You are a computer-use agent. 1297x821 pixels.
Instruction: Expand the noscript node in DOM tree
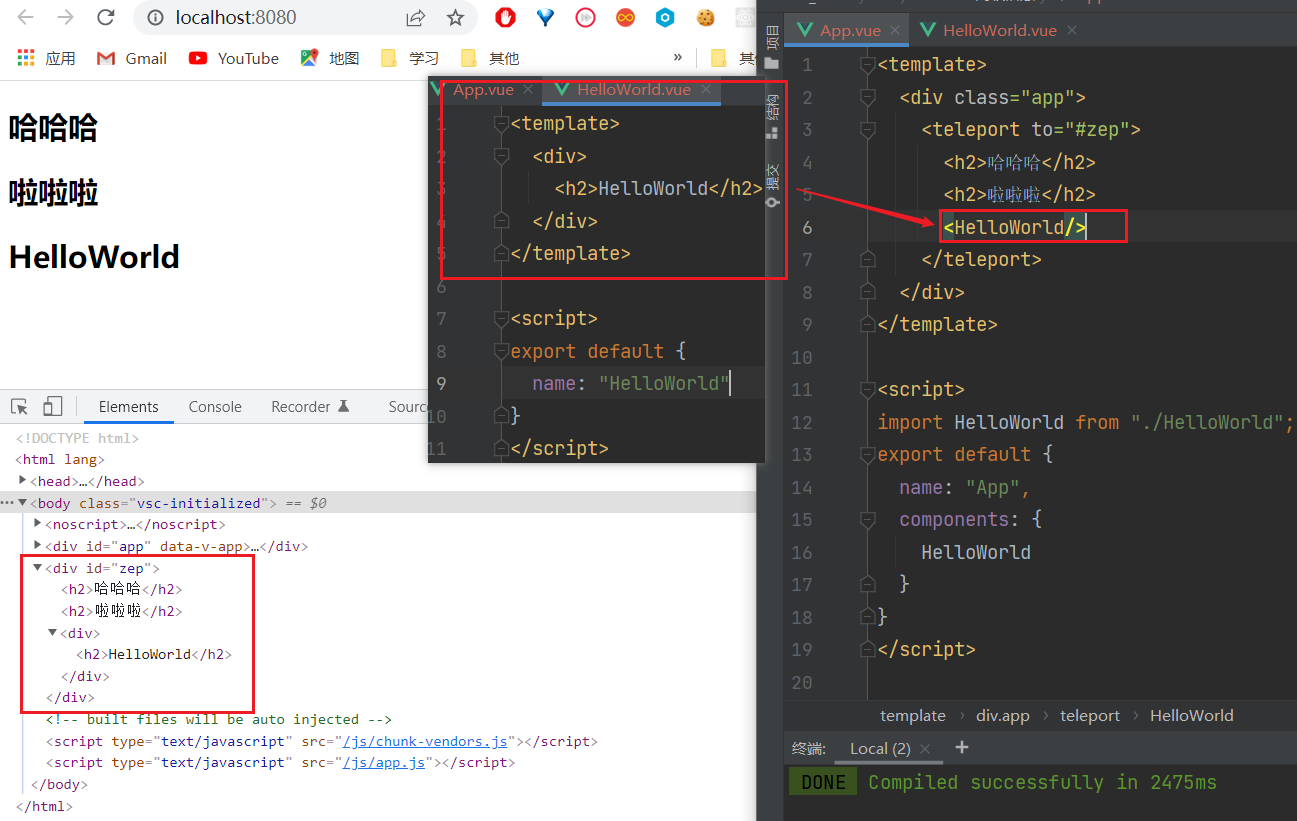(37, 524)
